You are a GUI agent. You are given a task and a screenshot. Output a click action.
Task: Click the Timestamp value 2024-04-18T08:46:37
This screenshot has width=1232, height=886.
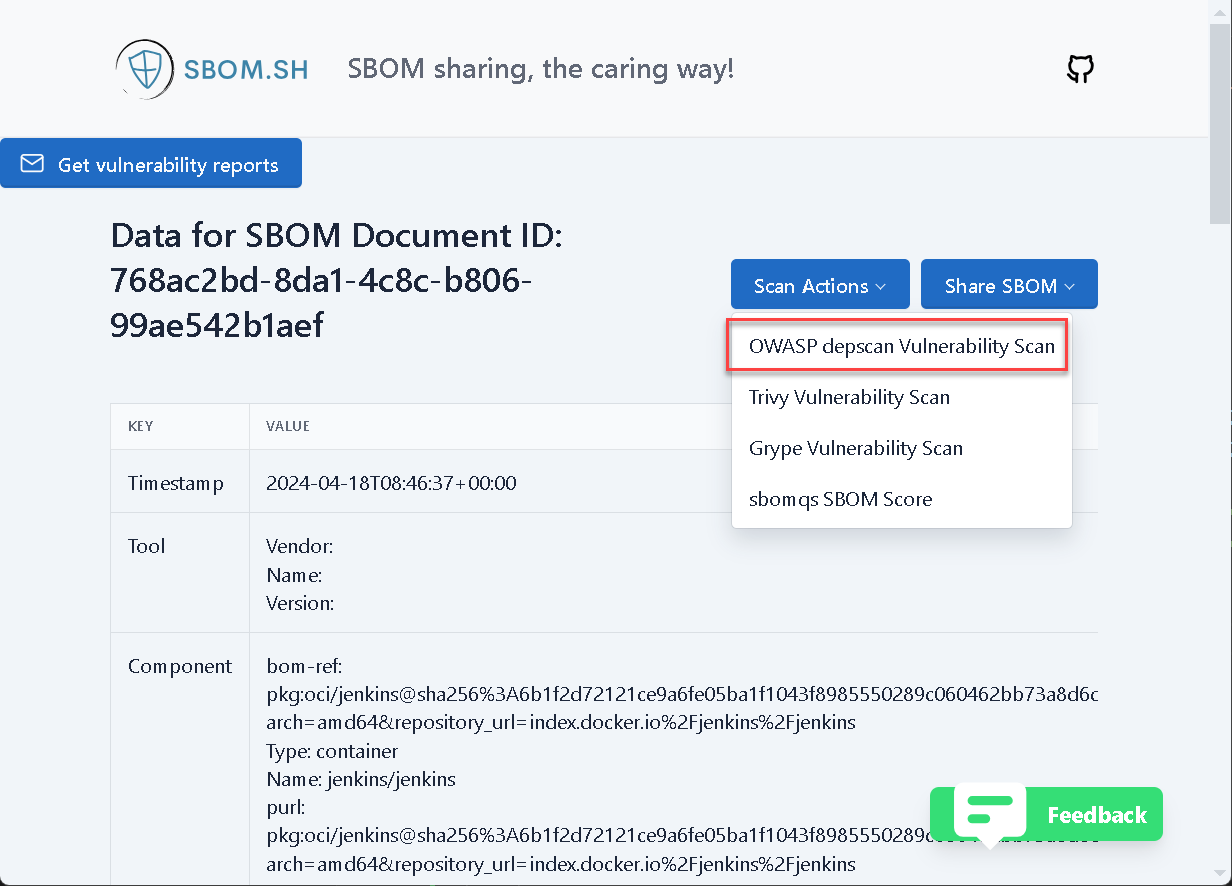pos(391,483)
